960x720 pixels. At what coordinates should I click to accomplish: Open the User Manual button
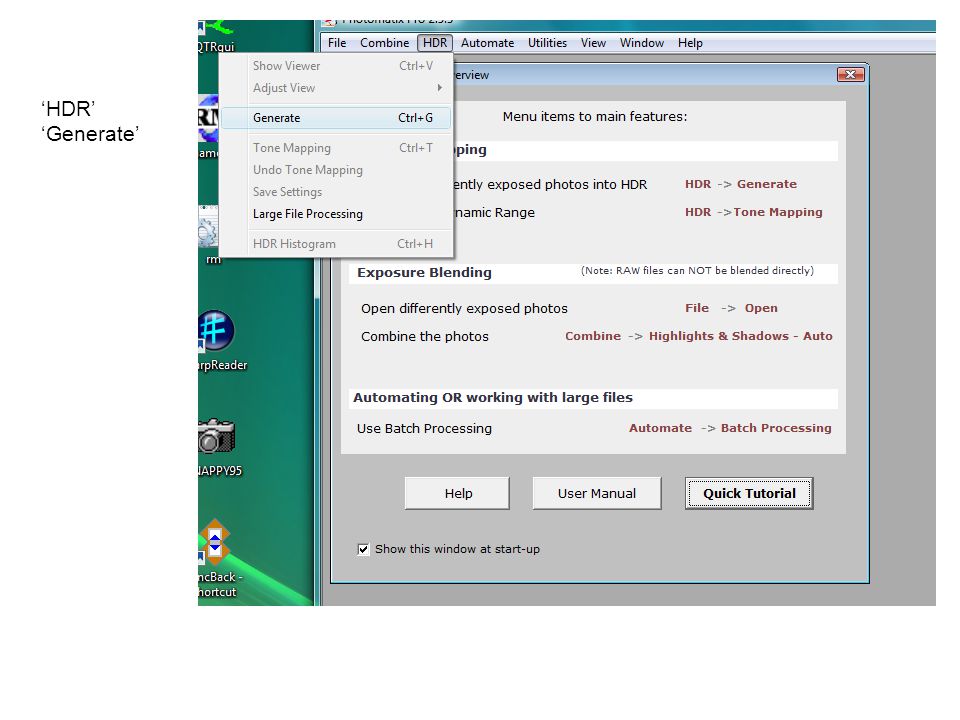point(597,493)
